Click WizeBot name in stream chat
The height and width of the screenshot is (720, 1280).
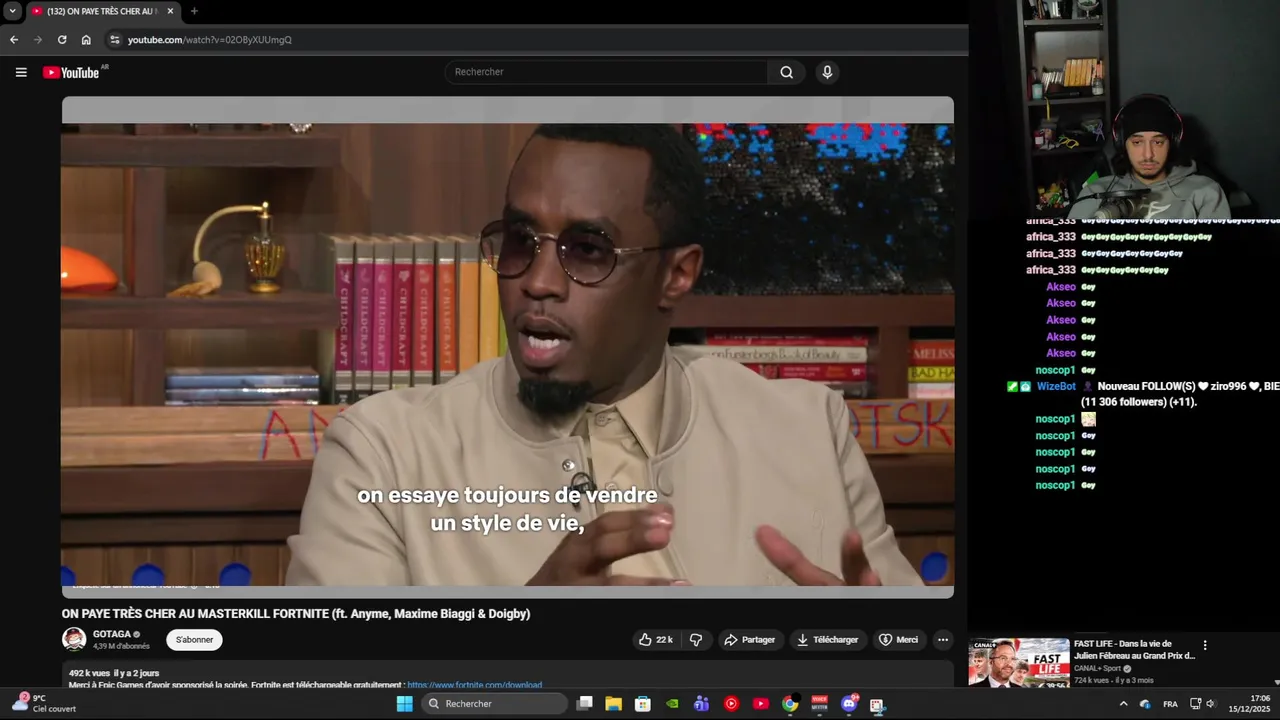click(x=1056, y=386)
